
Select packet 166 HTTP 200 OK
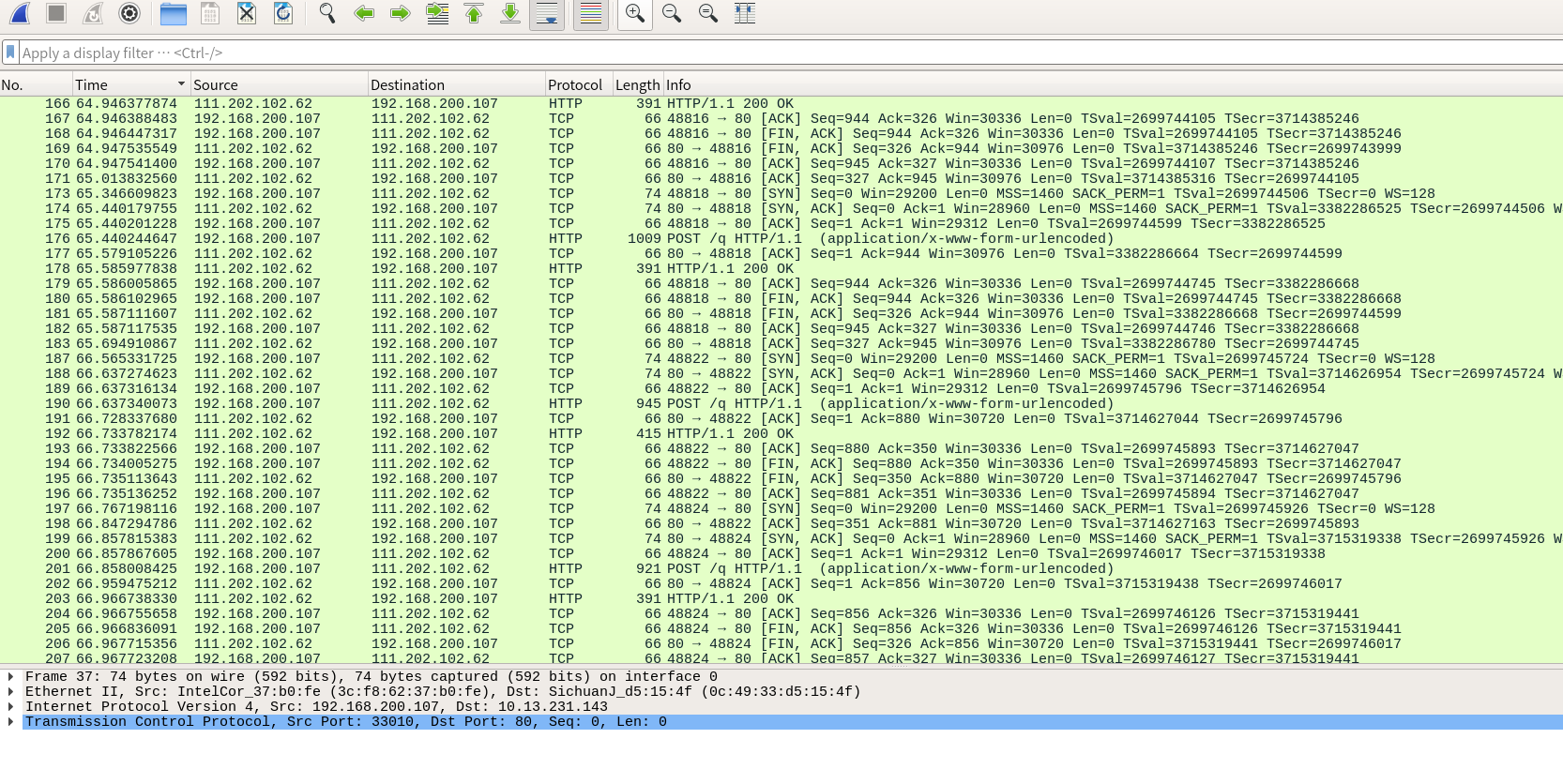(x=781, y=103)
